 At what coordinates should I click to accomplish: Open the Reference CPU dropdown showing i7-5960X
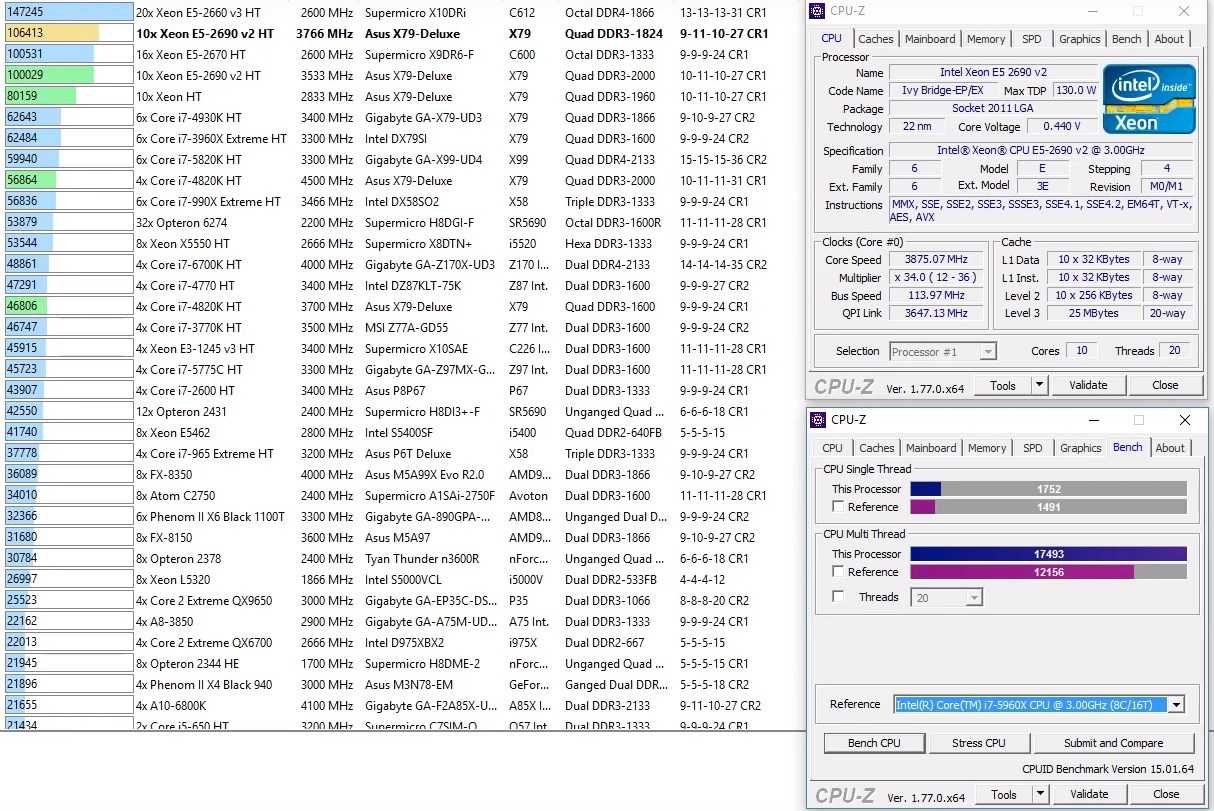(1176, 704)
